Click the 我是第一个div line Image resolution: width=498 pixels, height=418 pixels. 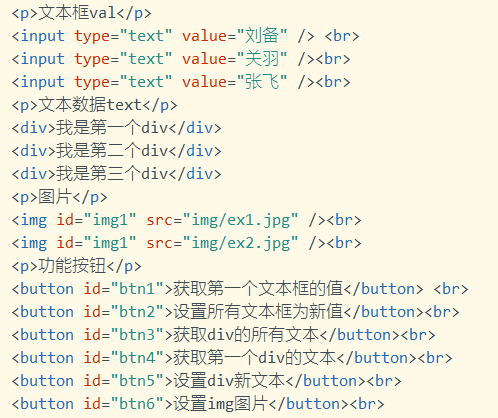pos(116,128)
